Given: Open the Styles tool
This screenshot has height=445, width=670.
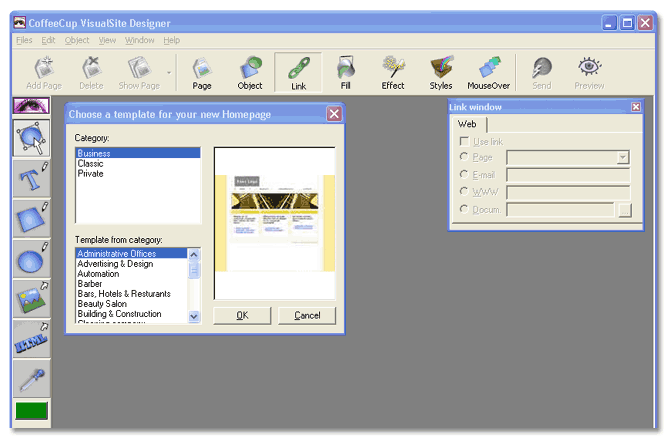Looking at the screenshot, I should coord(441,73).
